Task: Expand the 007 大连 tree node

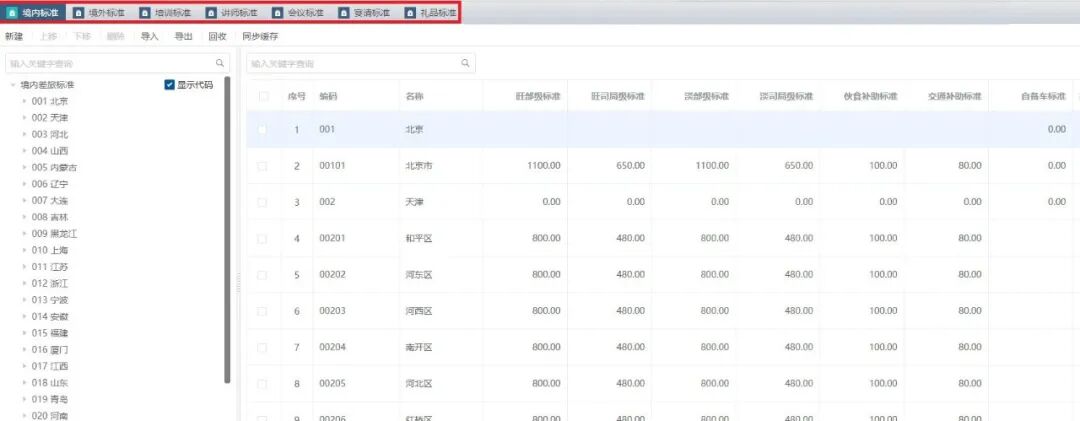Action: pos(25,201)
